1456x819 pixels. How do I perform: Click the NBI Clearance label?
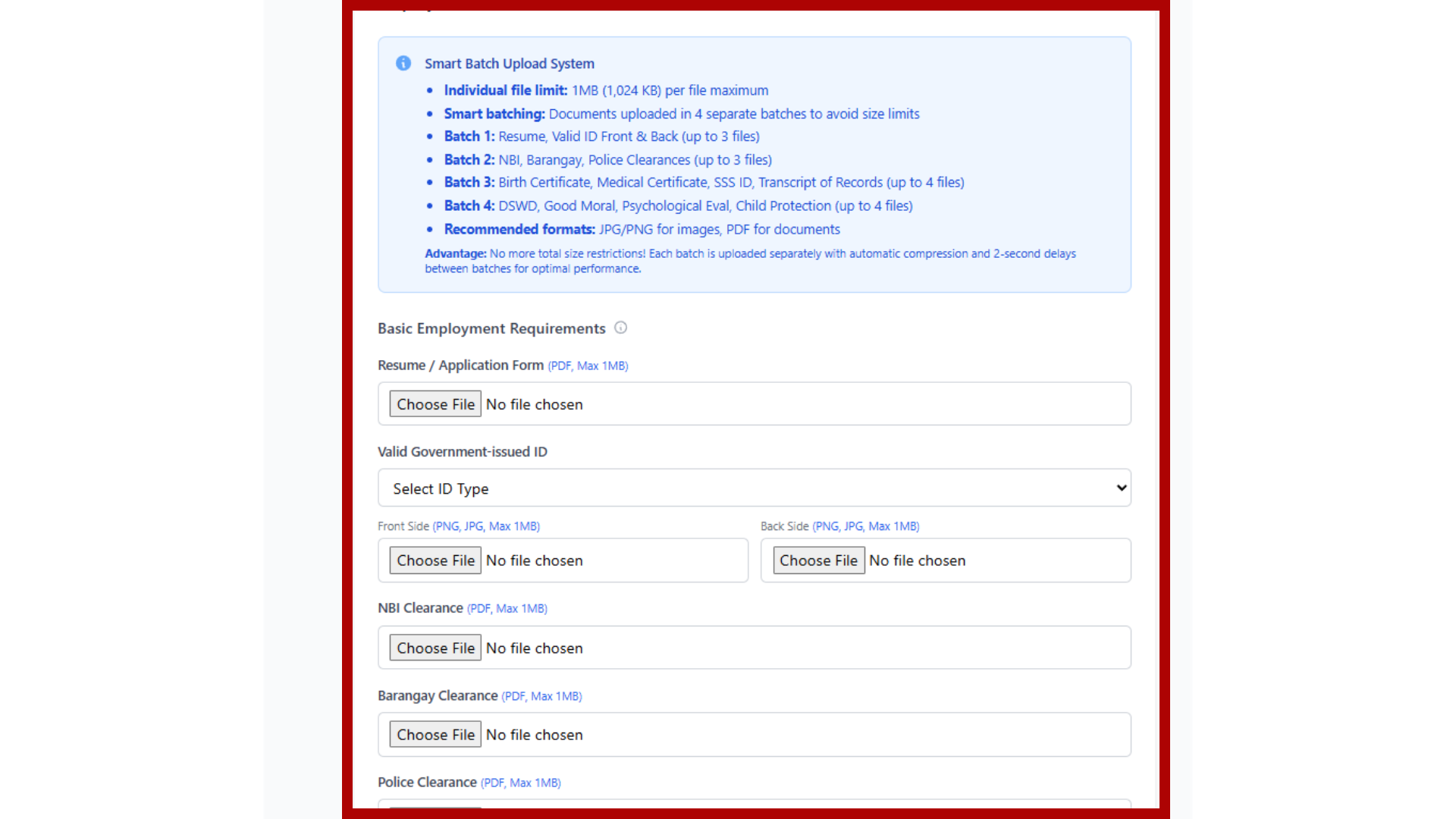[420, 608]
